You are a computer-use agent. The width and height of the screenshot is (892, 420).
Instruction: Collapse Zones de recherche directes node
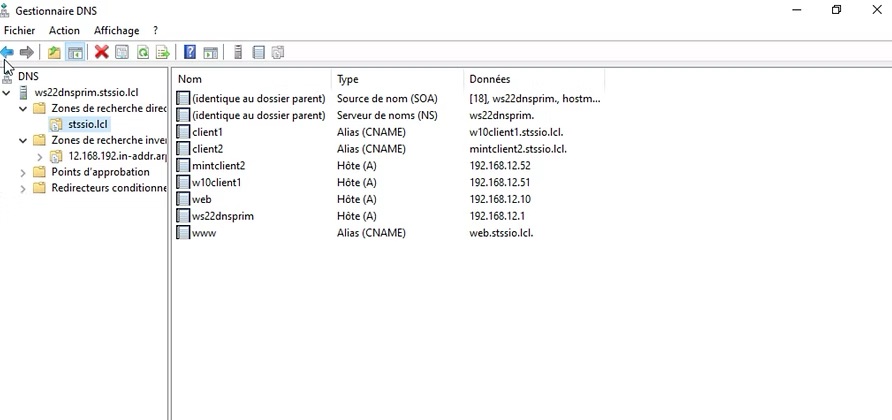tap(23, 108)
